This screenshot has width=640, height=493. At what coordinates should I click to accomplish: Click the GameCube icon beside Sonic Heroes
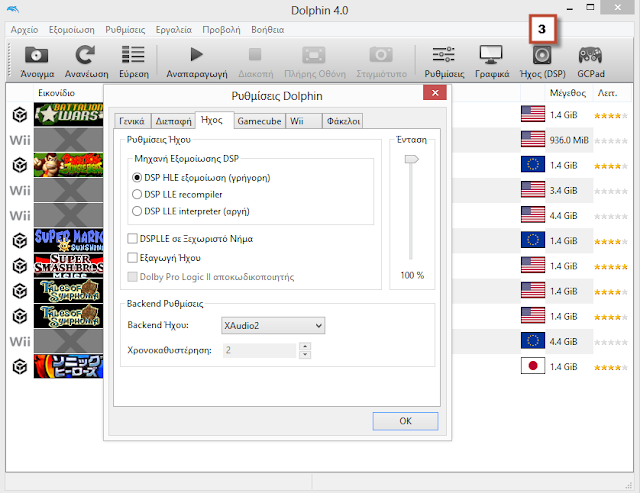20,366
